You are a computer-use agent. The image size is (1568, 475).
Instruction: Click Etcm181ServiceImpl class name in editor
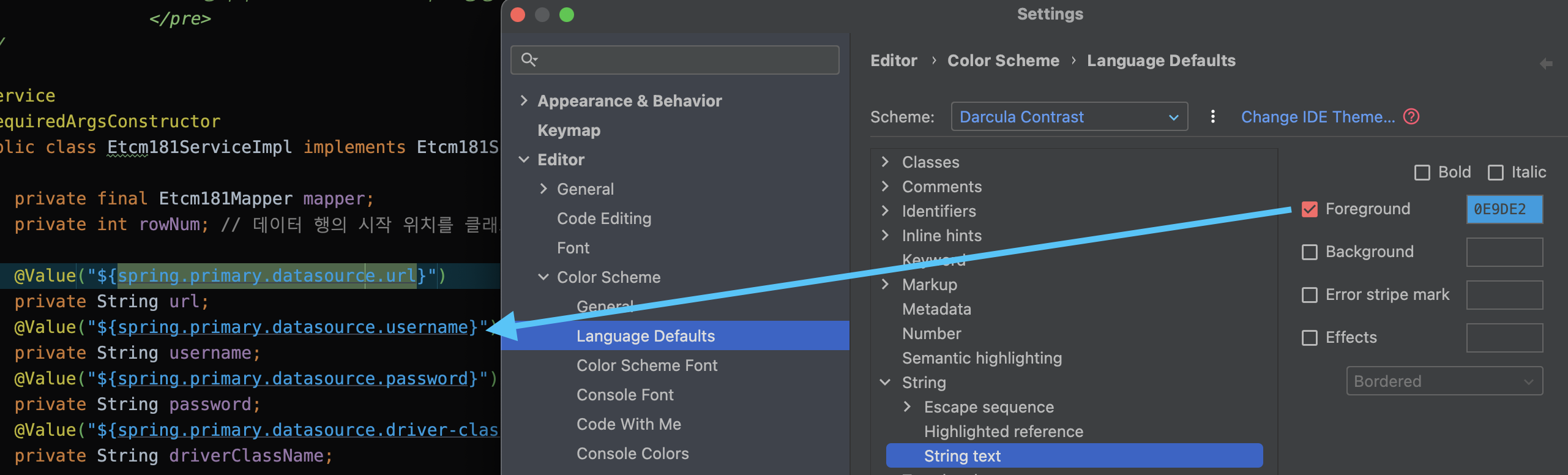pyautogui.click(x=200, y=148)
